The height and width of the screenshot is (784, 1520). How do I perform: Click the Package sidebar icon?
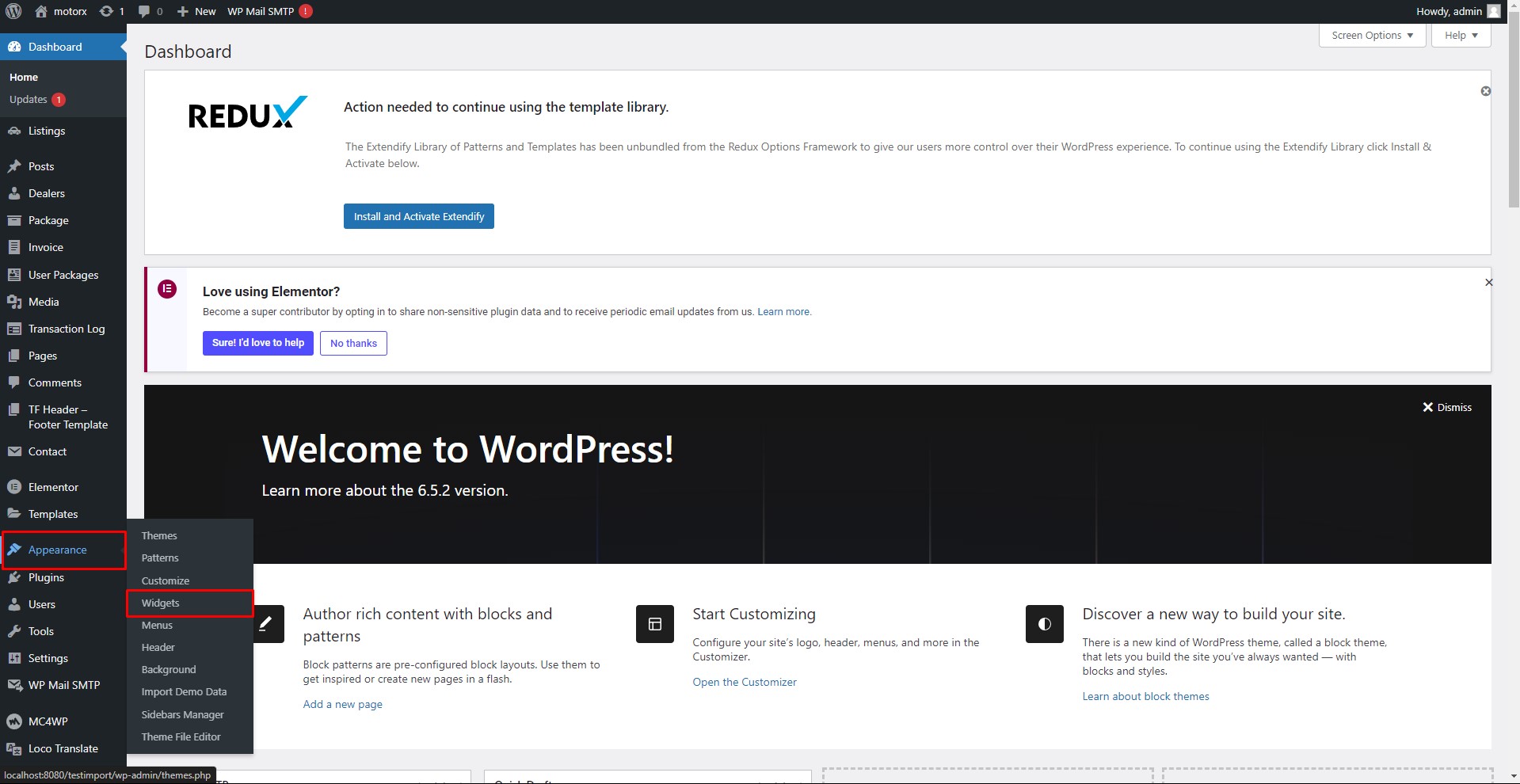point(14,220)
